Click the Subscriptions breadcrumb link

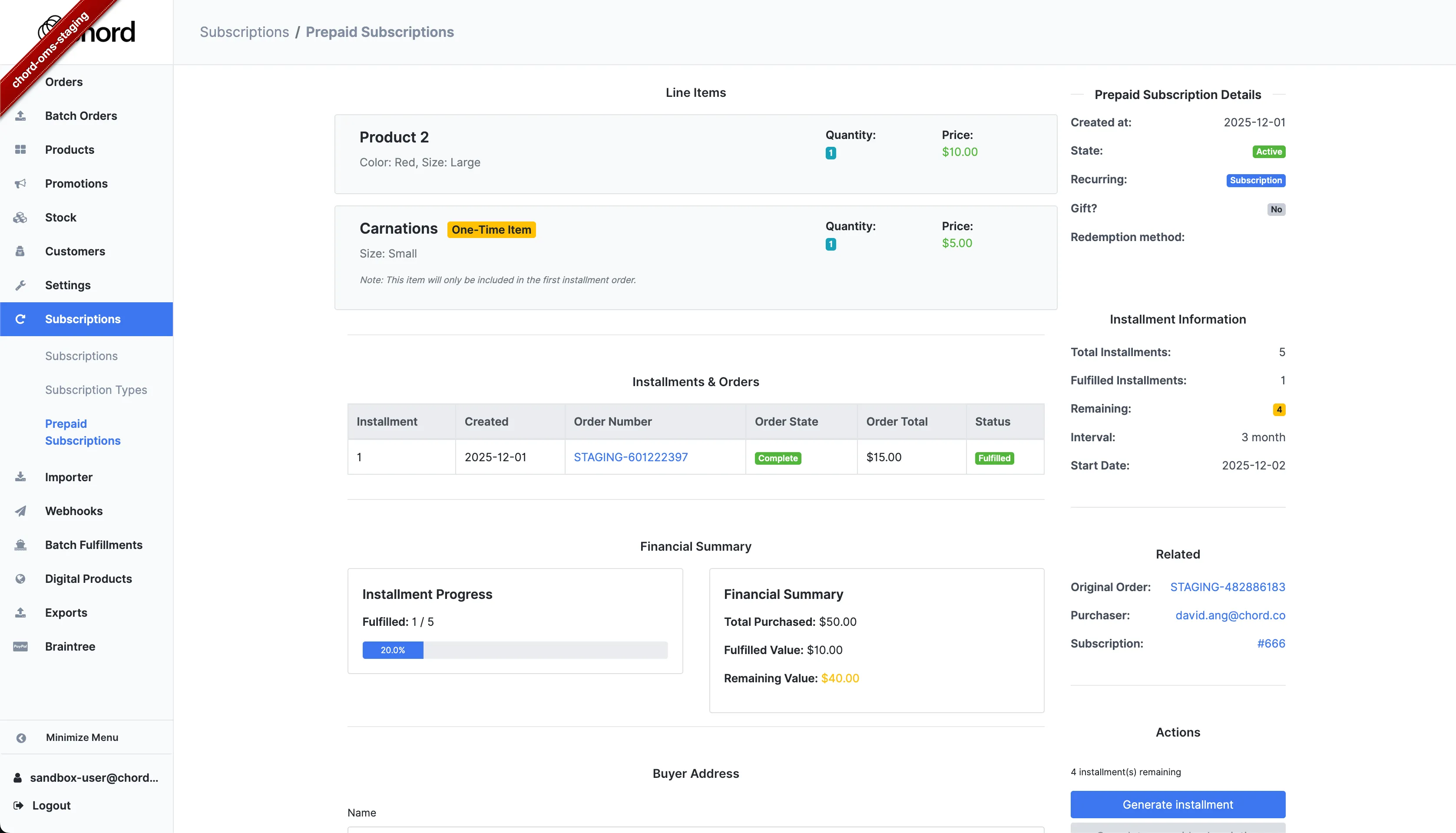point(244,32)
